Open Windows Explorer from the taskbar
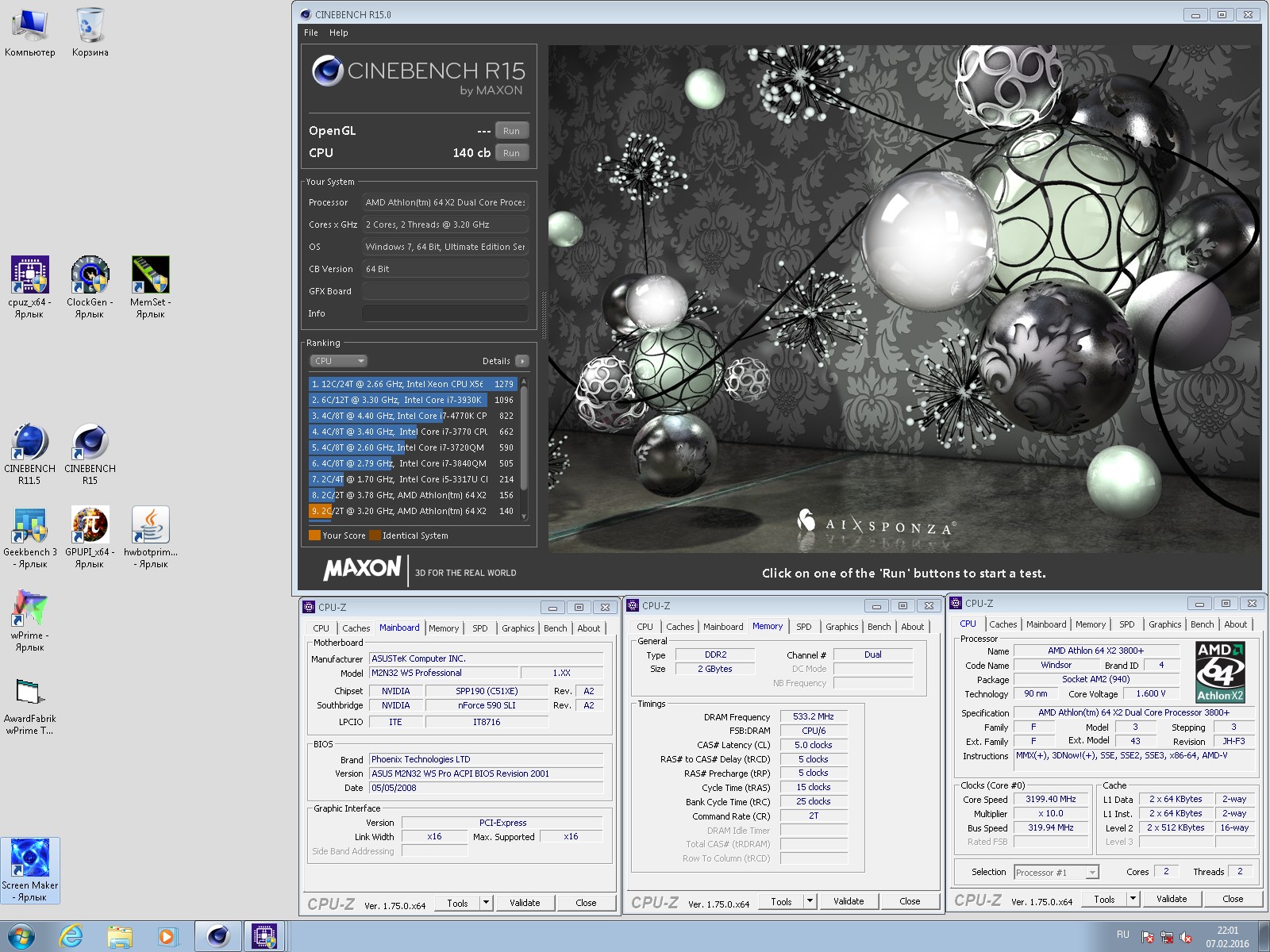Image resolution: width=1270 pixels, height=952 pixels. point(120,937)
